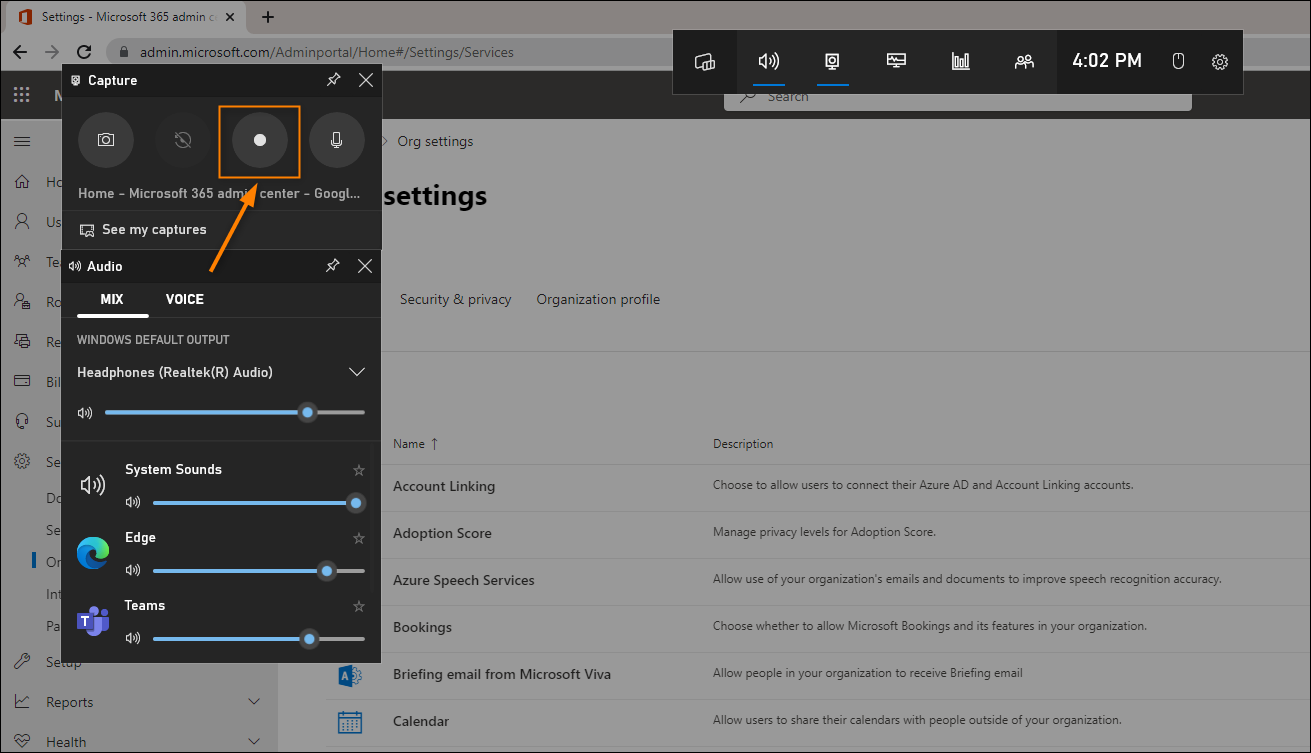
Task: Adjust the System Sounds volume slider
Action: 259,502
